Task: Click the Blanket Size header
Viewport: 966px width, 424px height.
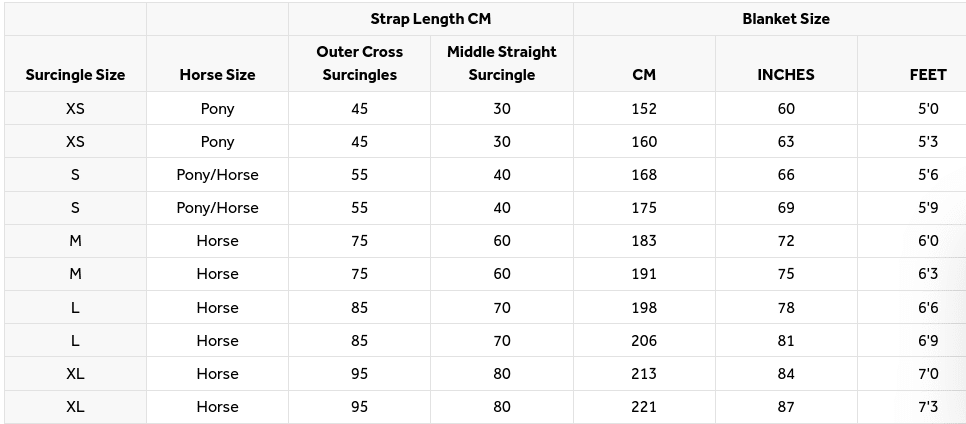Action: tap(786, 19)
